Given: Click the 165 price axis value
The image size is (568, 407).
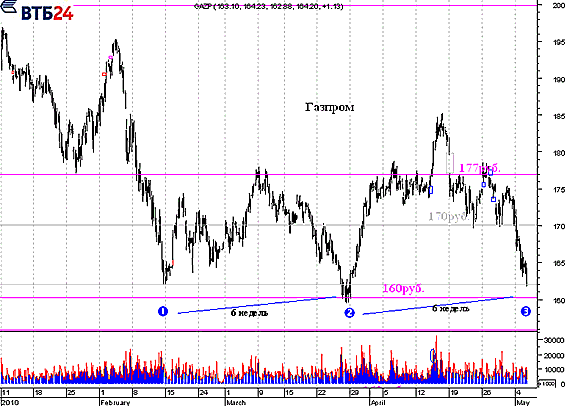Looking at the screenshot, I should pos(559,264).
